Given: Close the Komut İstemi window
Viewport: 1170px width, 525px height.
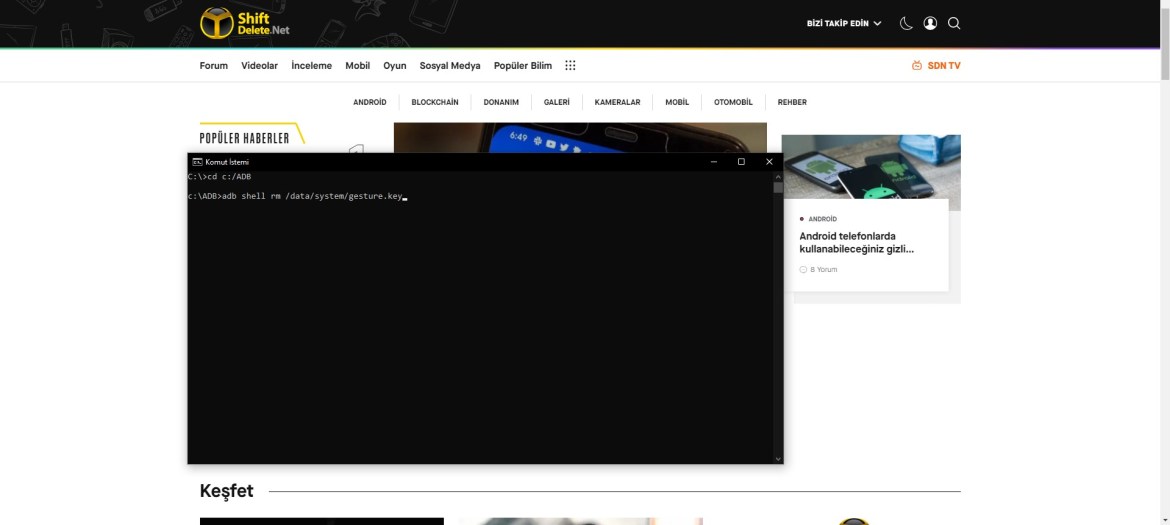Looking at the screenshot, I should coord(769,162).
